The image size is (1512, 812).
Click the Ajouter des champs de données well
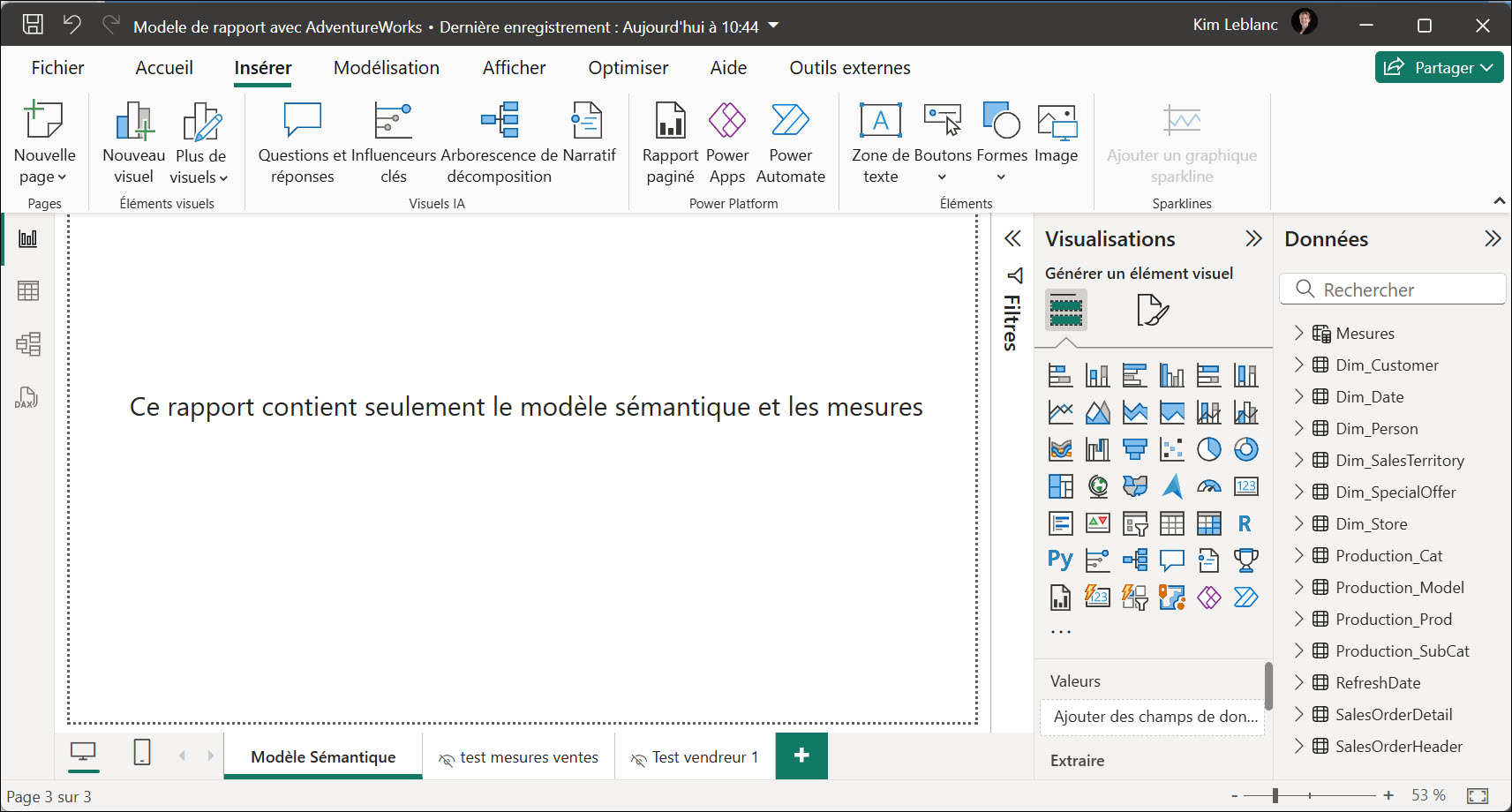[1153, 717]
